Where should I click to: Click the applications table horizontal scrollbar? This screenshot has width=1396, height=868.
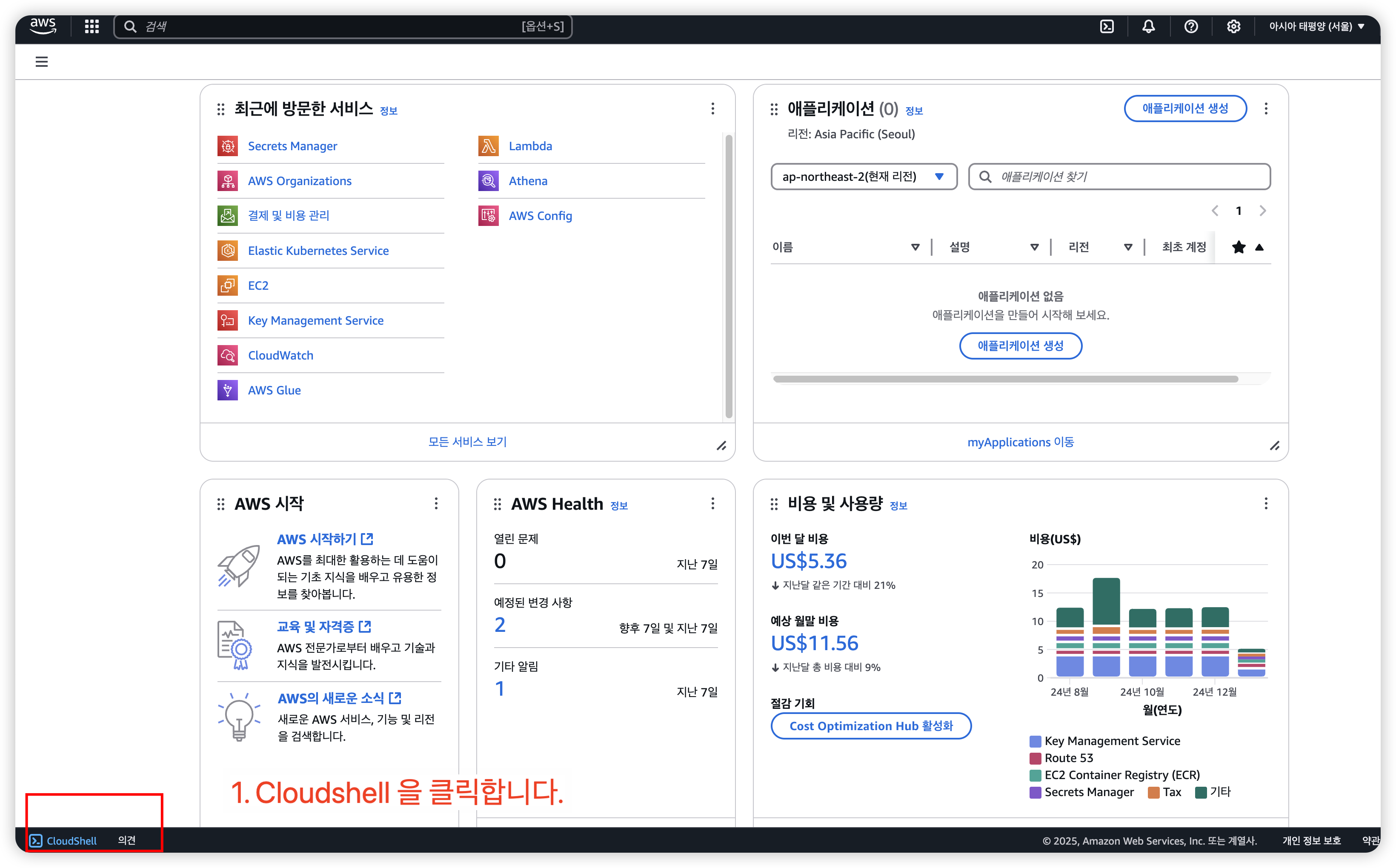[x=1006, y=379]
